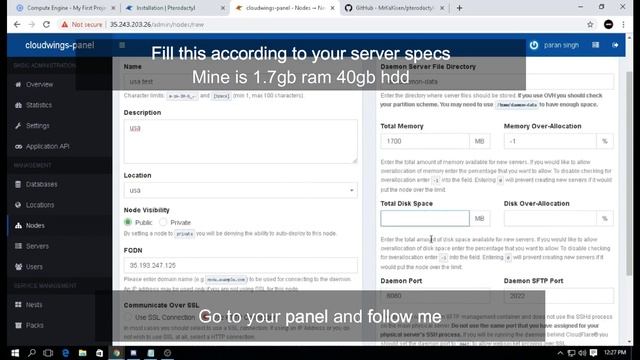Switch to the Installation Pterodactyl tab
The height and width of the screenshot is (360, 640).
(175, 8)
